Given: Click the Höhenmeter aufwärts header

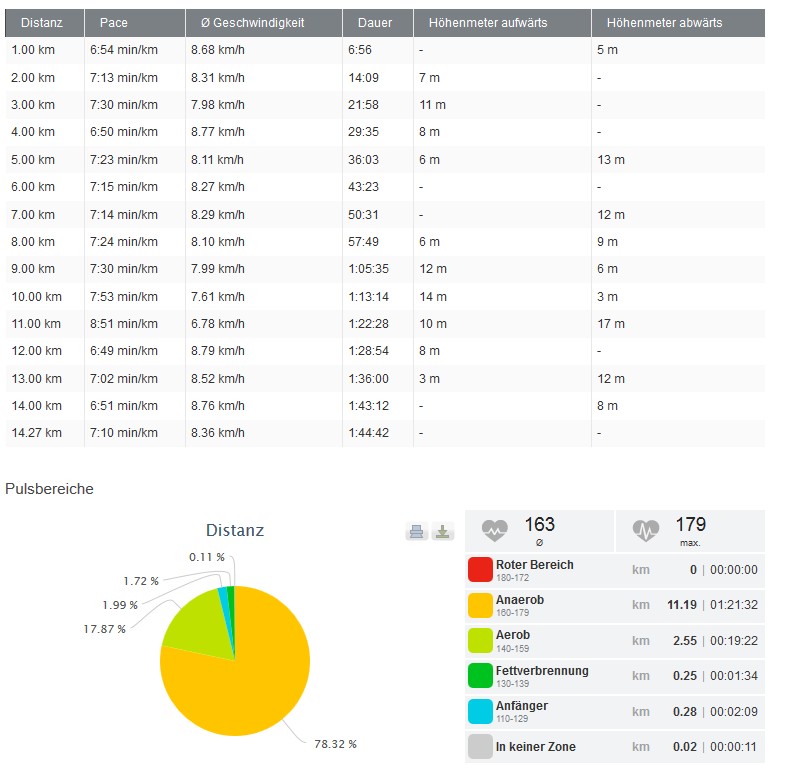Looking at the screenshot, I should click(488, 23).
